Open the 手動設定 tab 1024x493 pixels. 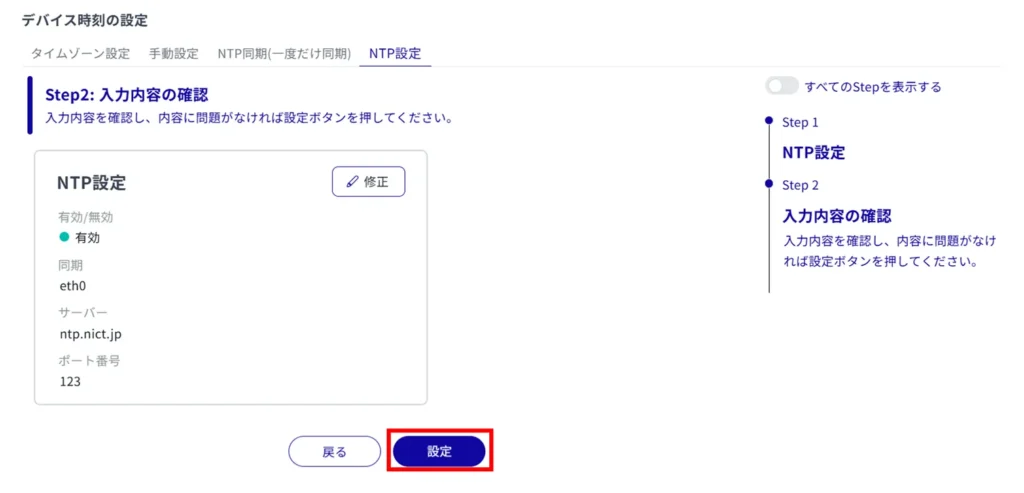173,53
